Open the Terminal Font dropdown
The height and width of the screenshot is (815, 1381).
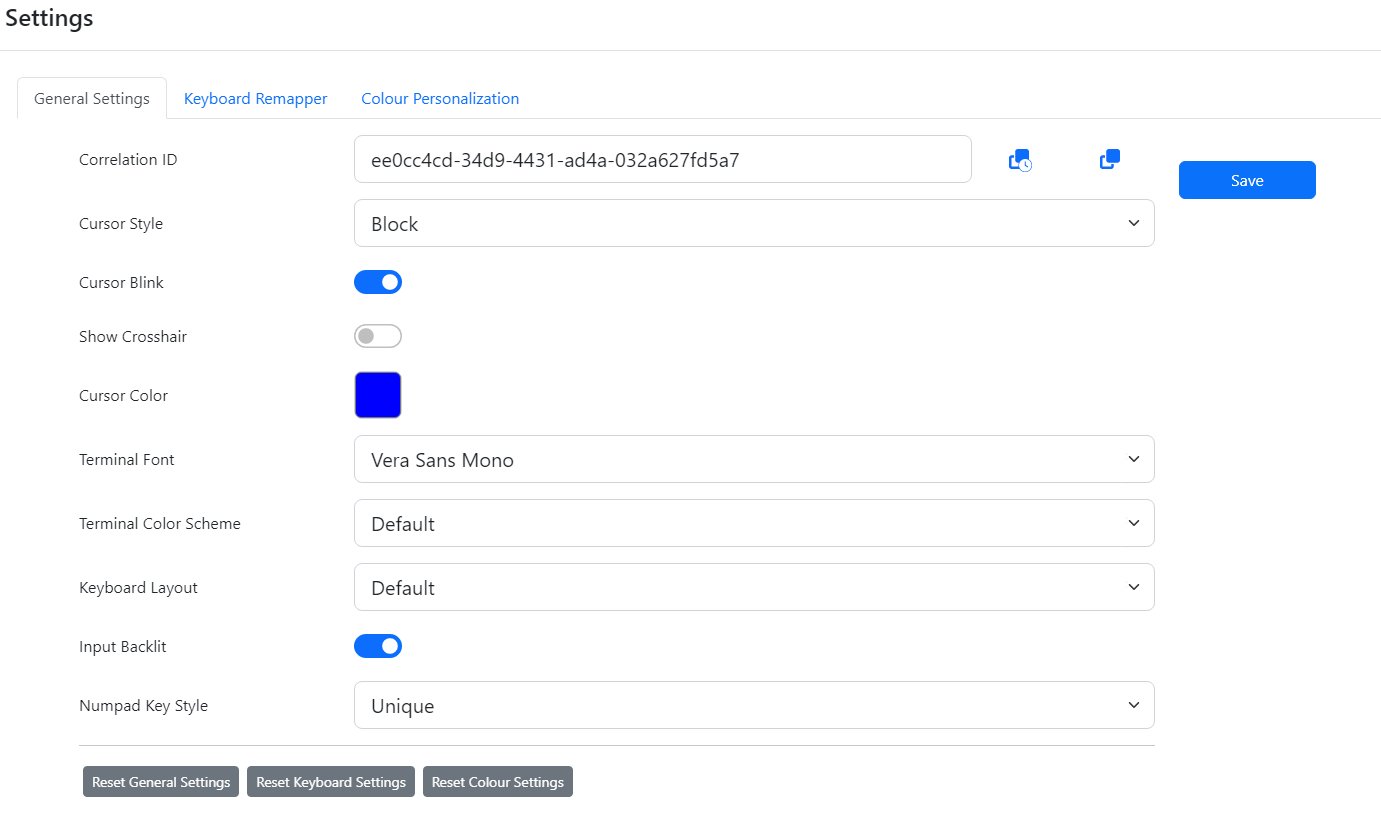pyautogui.click(x=754, y=459)
